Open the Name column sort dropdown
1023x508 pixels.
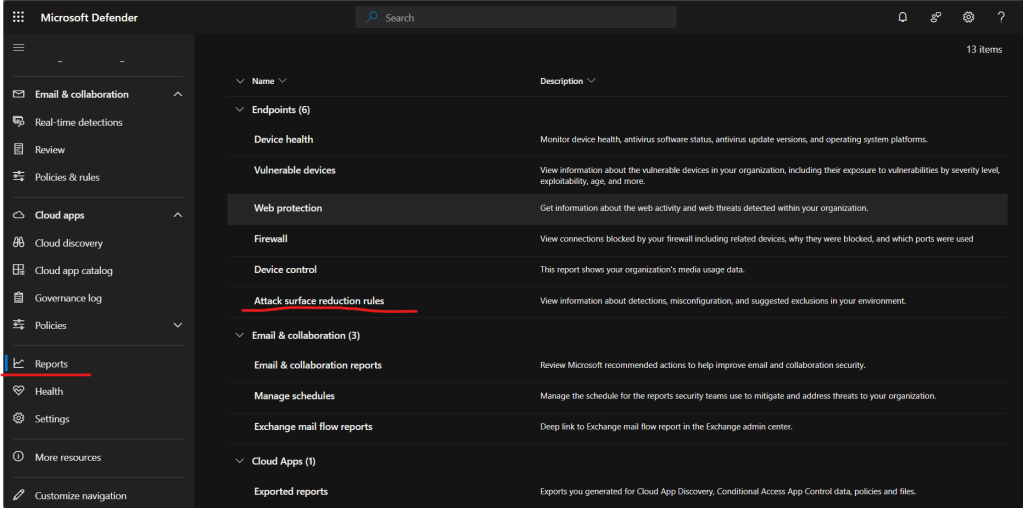pyautogui.click(x=282, y=81)
